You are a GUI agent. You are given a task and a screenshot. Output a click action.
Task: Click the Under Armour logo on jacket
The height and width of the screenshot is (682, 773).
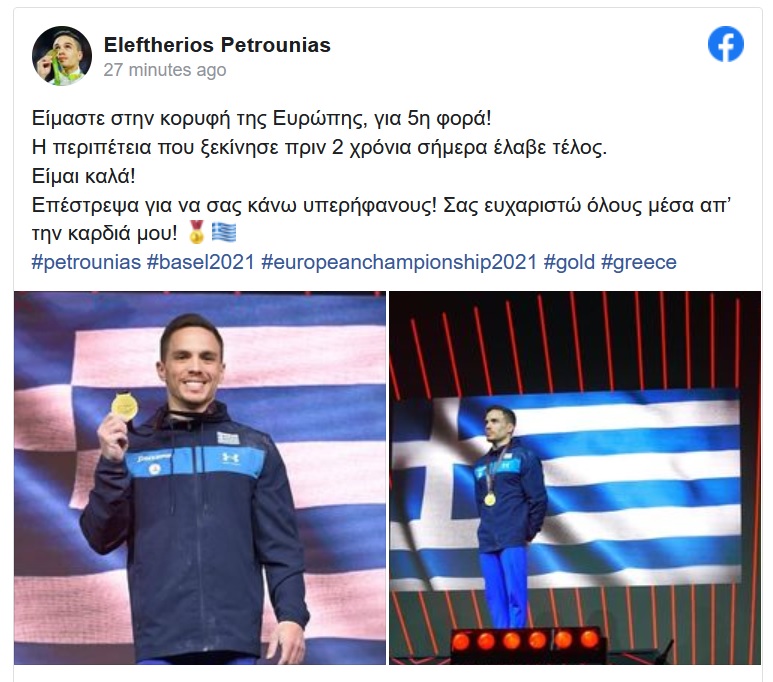[x=230, y=458]
